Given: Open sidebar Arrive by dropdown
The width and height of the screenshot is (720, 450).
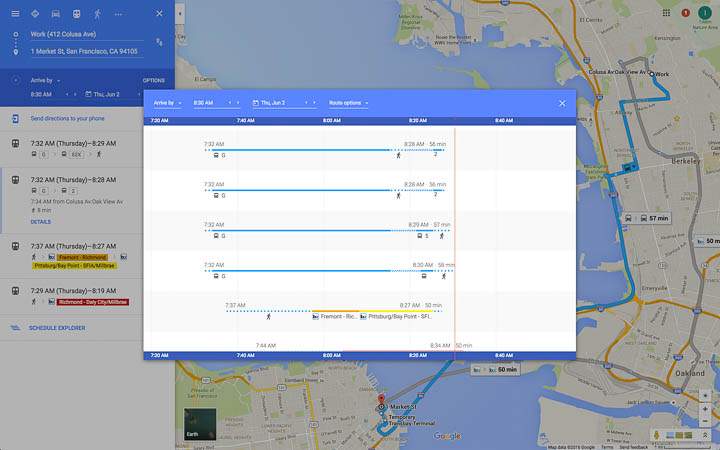Looking at the screenshot, I should (45, 80).
